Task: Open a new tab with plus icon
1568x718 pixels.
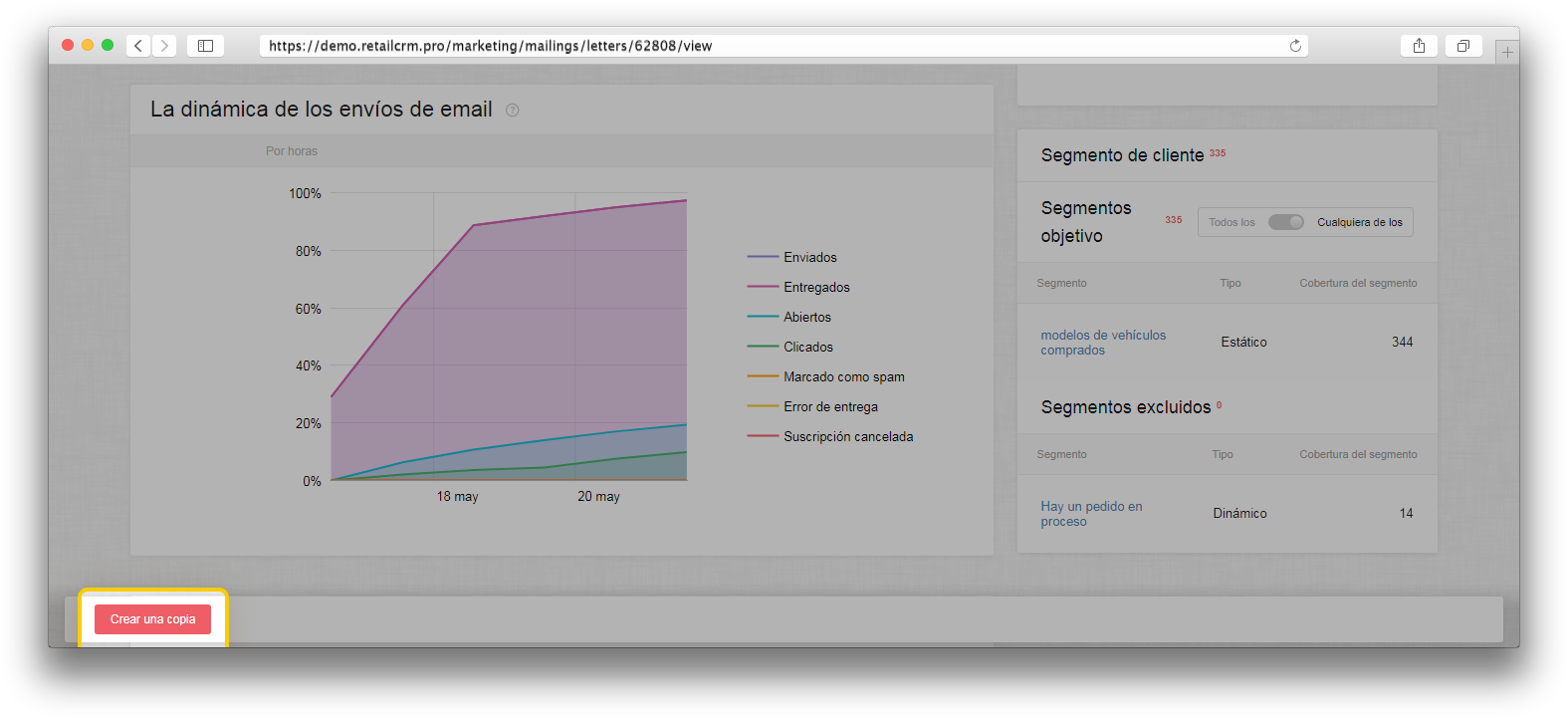Action: 1507,52
